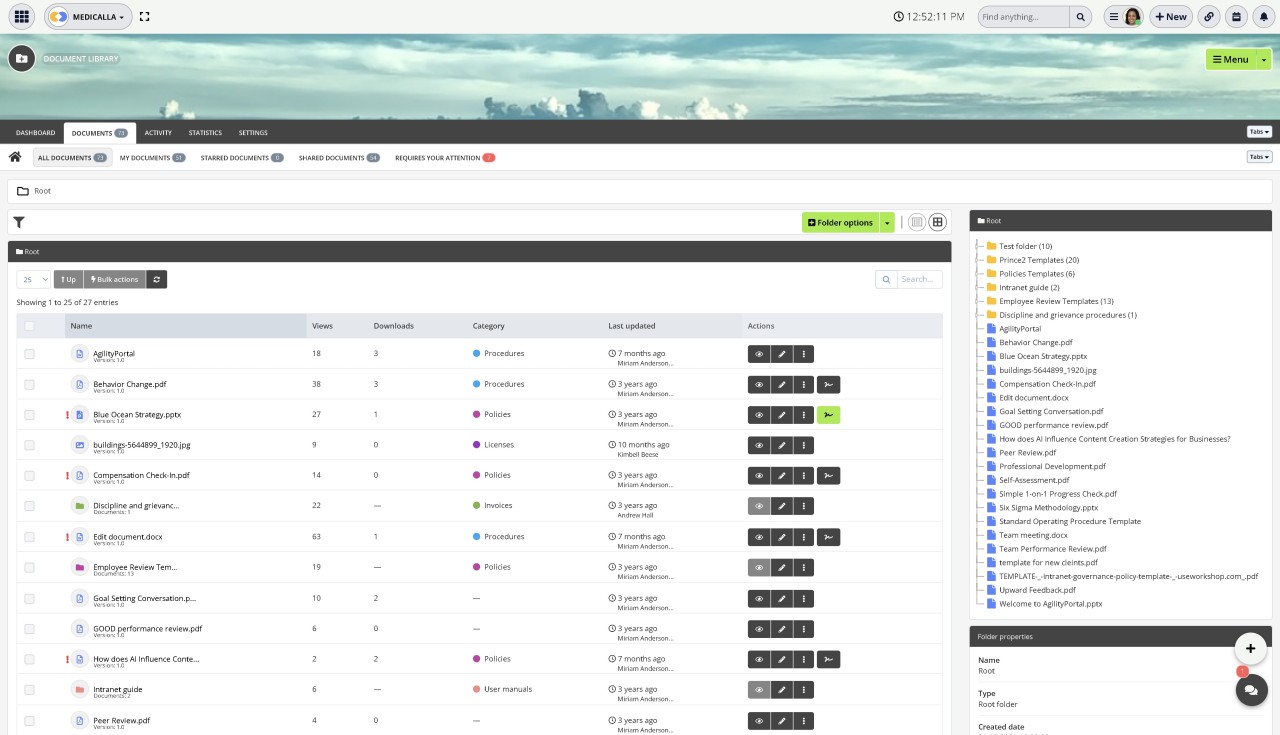The height and width of the screenshot is (735, 1280).
Task: Check the checkbox for Edit document.docx
Action: [29, 537]
